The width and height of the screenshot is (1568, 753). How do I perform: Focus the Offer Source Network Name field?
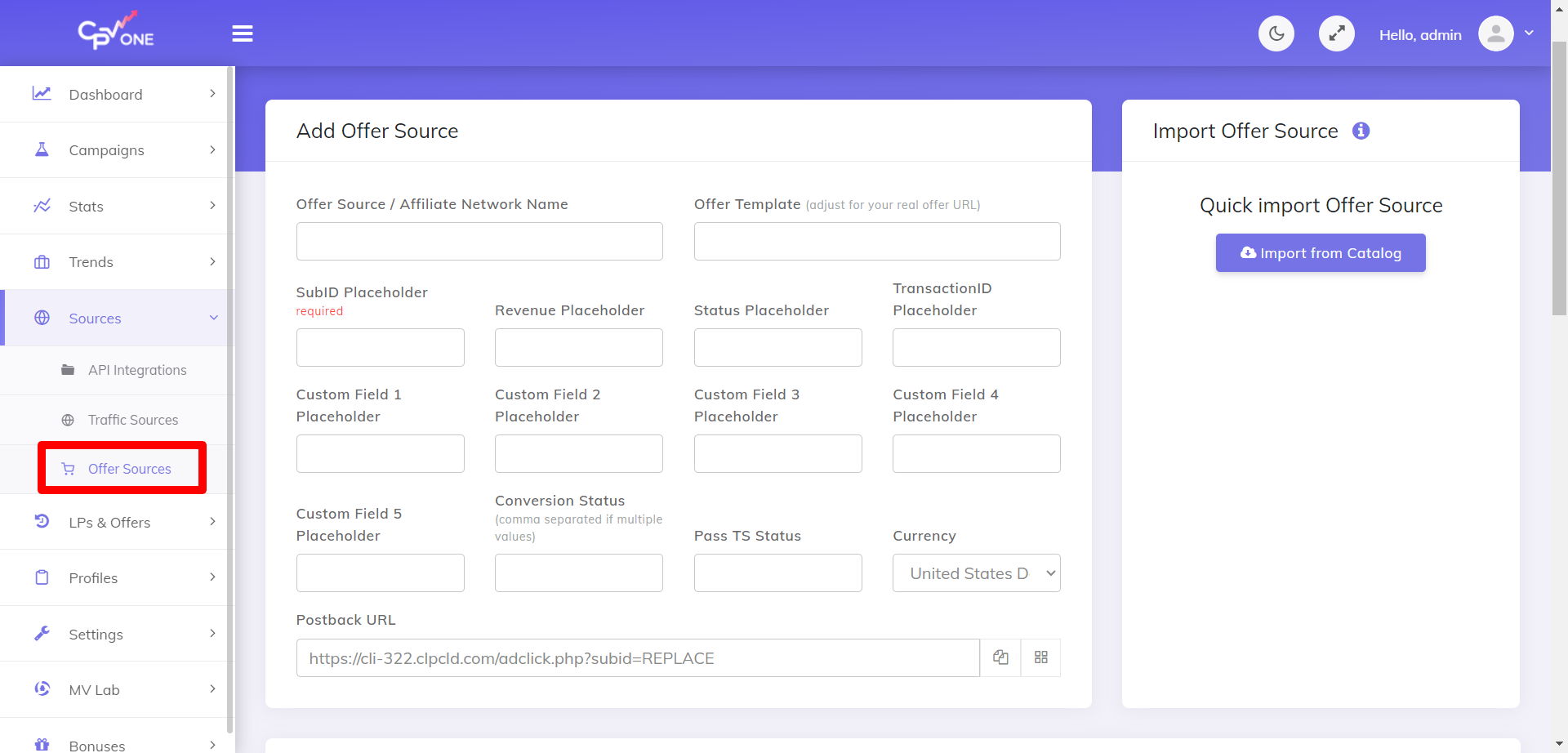coord(479,242)
